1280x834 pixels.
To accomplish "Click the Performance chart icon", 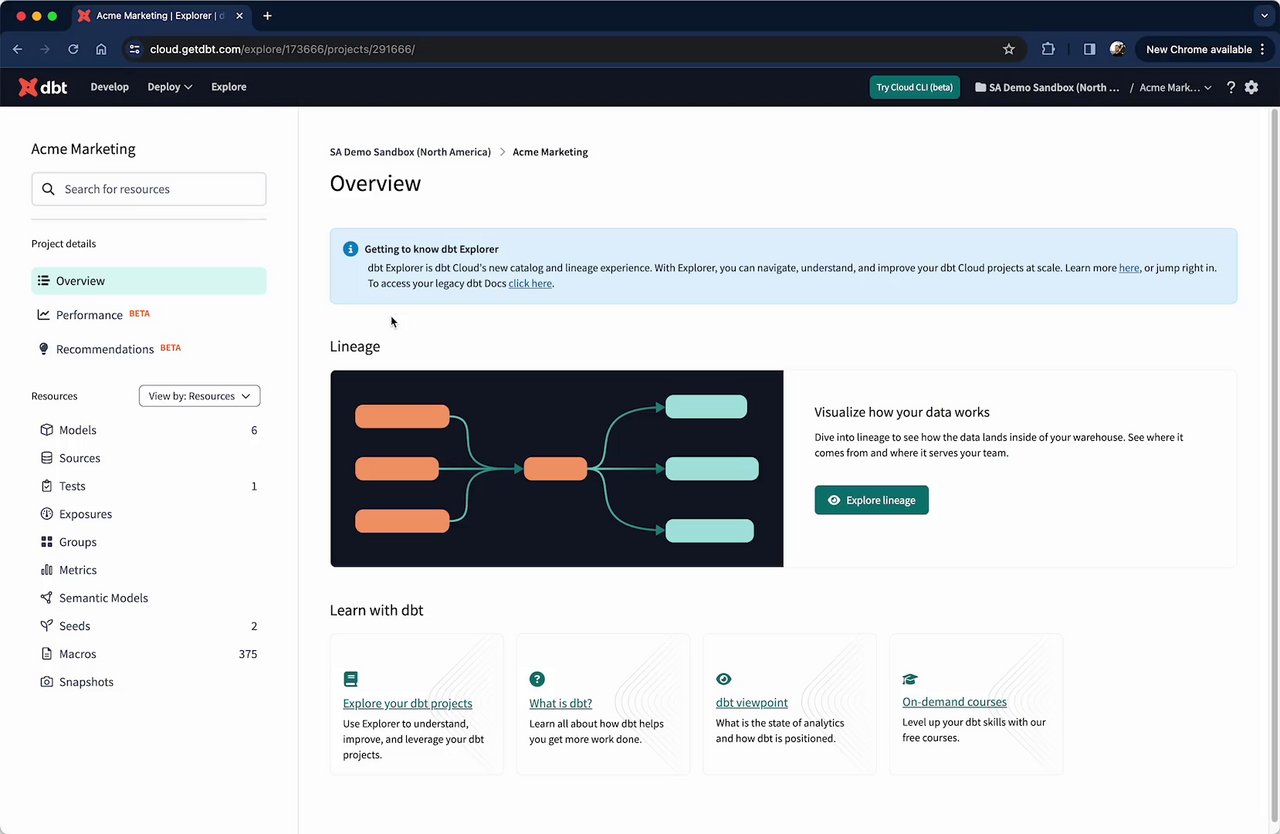I will (x=43, y=315).
